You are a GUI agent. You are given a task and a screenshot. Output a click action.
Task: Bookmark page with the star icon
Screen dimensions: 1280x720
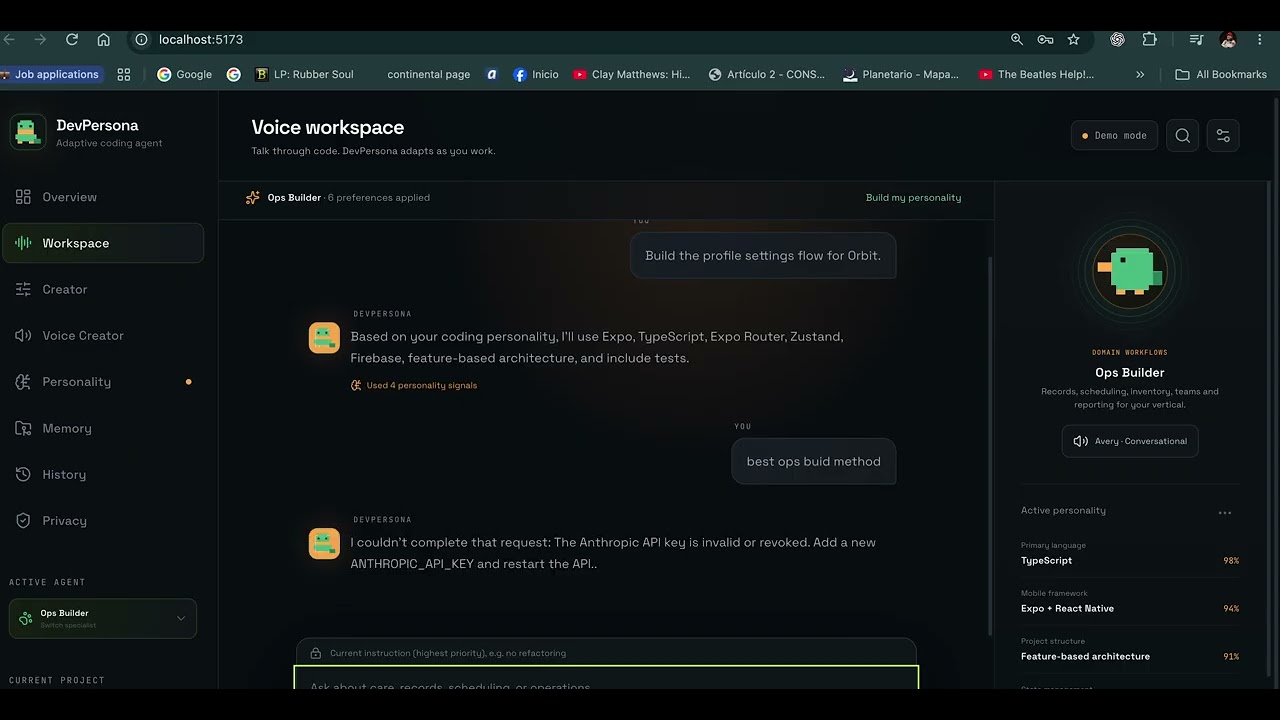point(1073,39)
